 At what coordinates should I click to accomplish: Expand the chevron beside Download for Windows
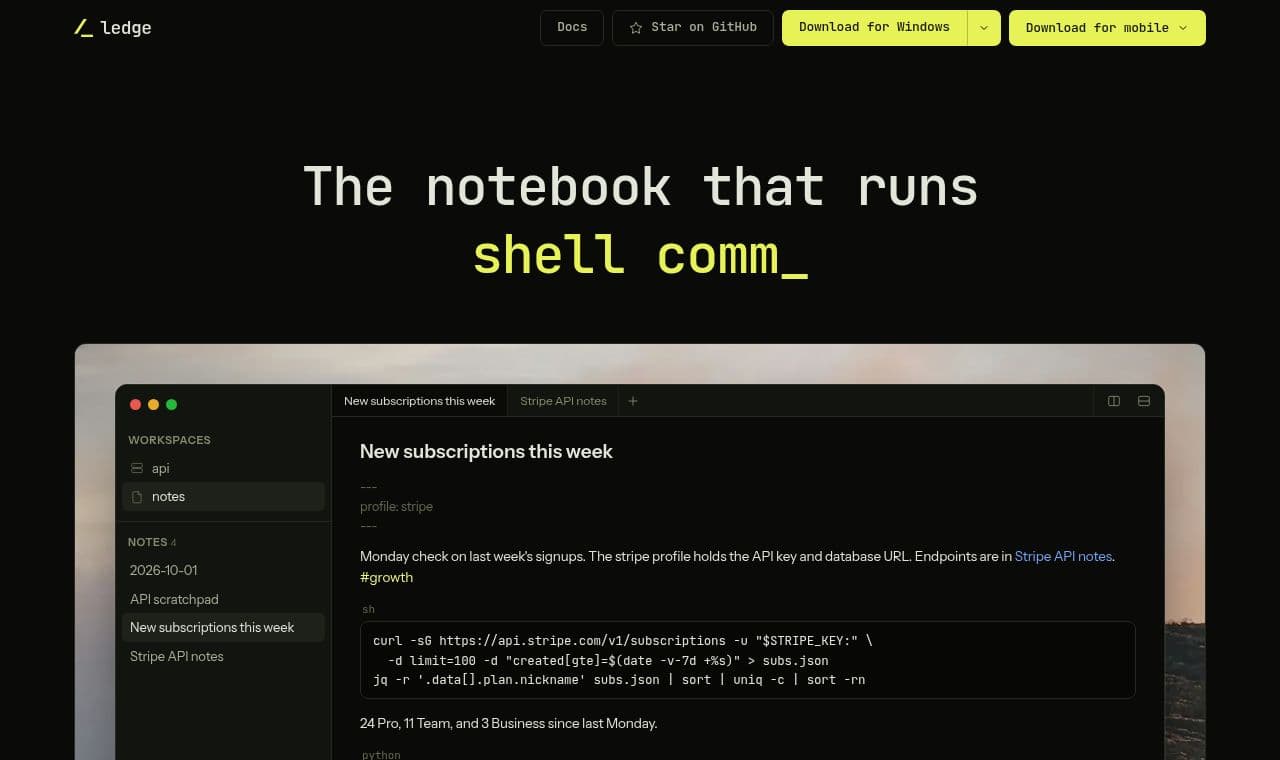(x=984, y=28)
